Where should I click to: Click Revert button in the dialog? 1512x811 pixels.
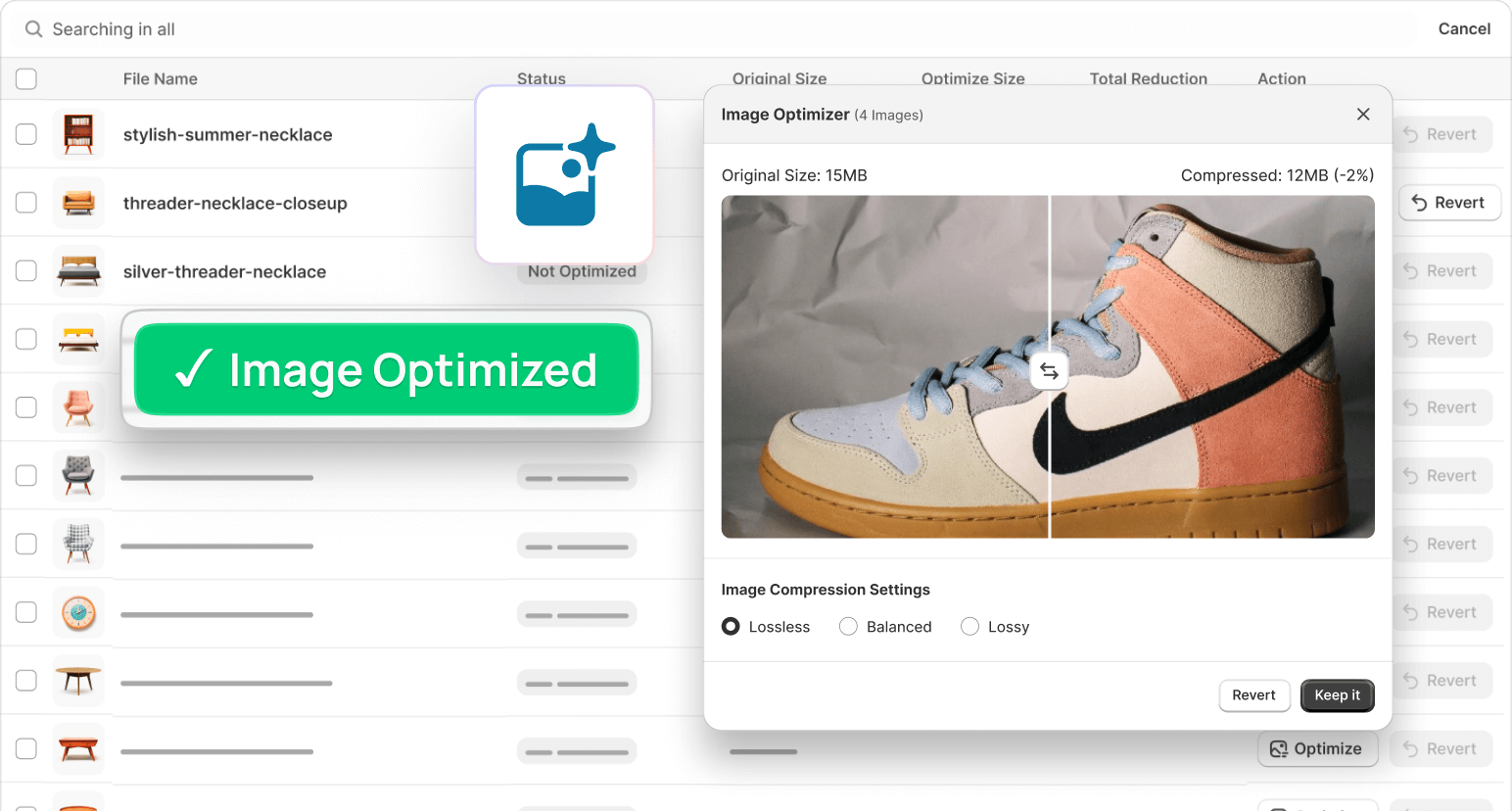[x=1253, y=695]
